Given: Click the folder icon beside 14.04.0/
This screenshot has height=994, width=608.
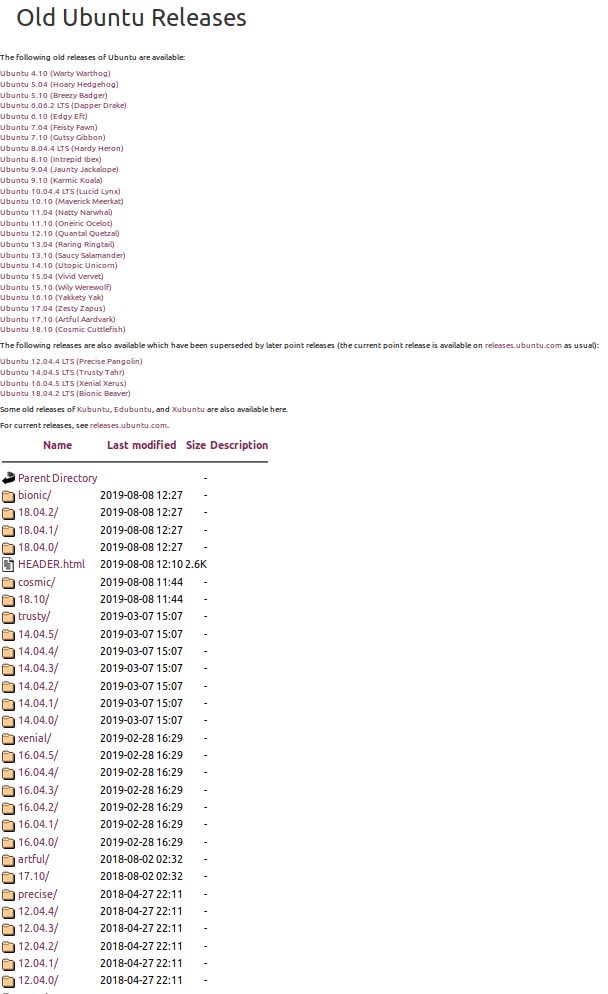Looking at the screenshot, I should click(8, 721).
